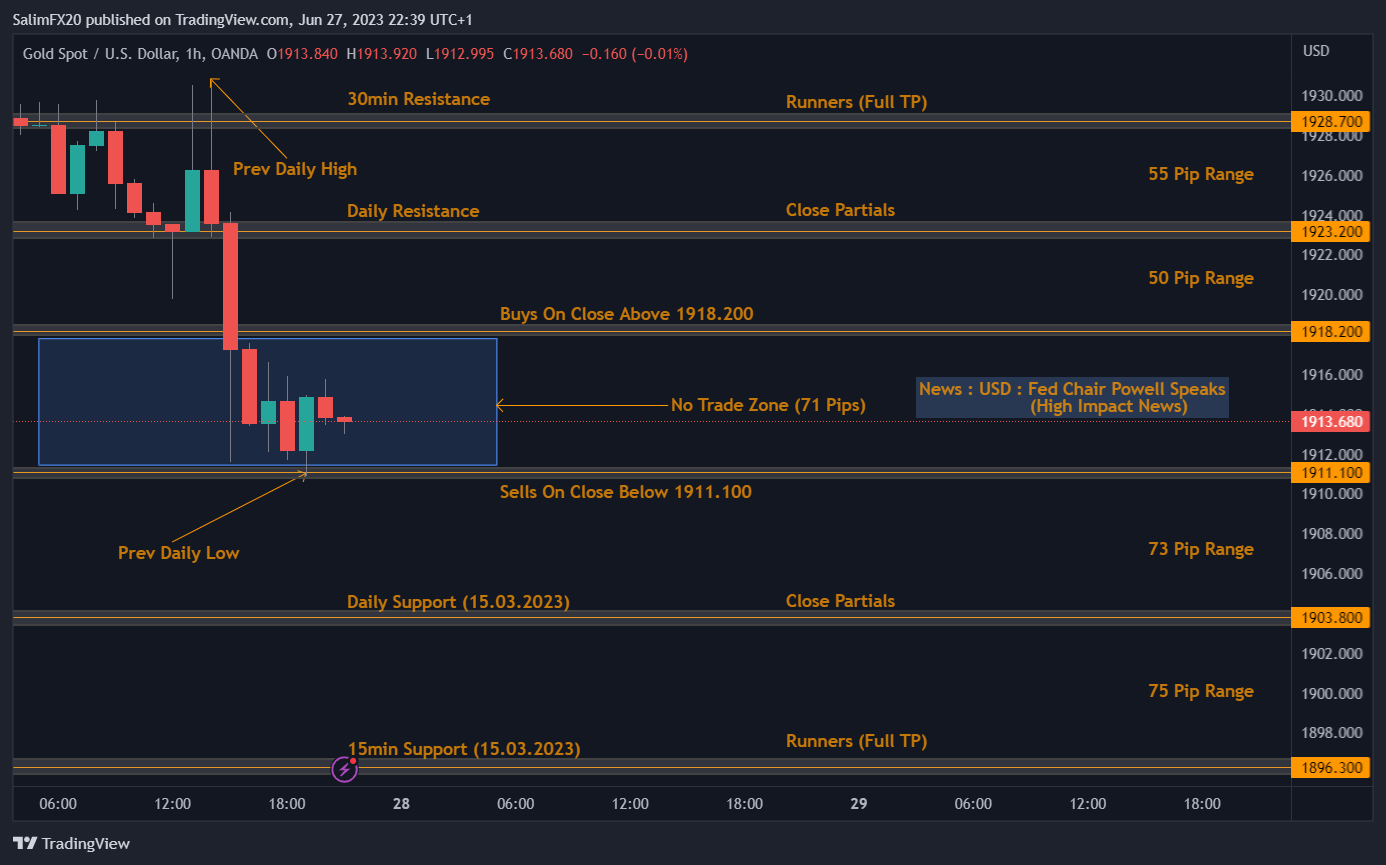This screenshot has height=865, width=1386.
Task: Click the Buys On Close Above 1918.200 text
Action: coord(626,313)
